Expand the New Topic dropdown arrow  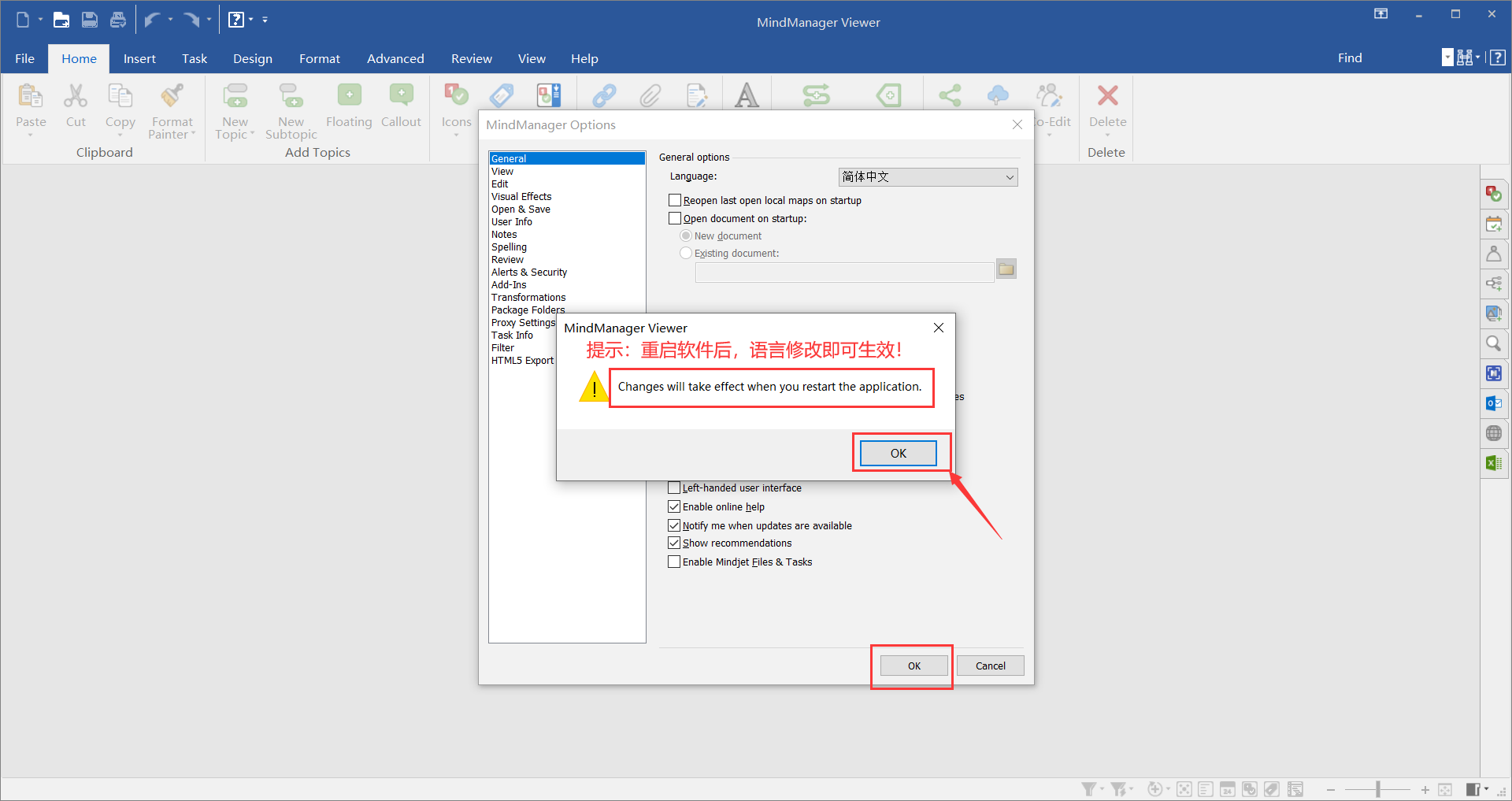pos(252,135)
